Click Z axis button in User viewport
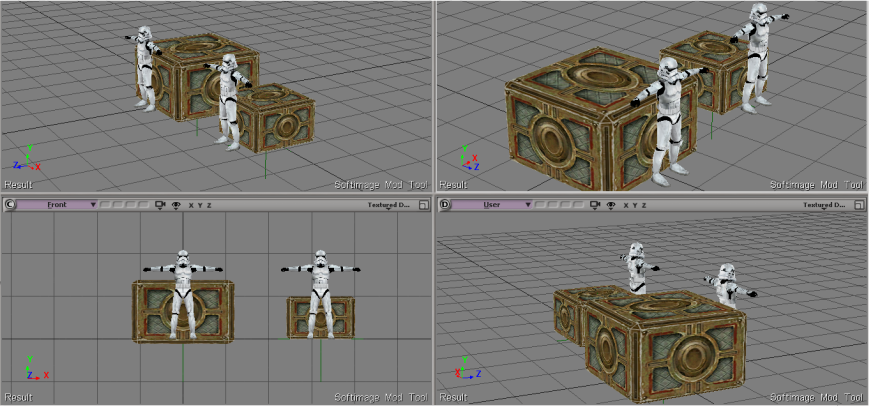 [x=644, y=205]
